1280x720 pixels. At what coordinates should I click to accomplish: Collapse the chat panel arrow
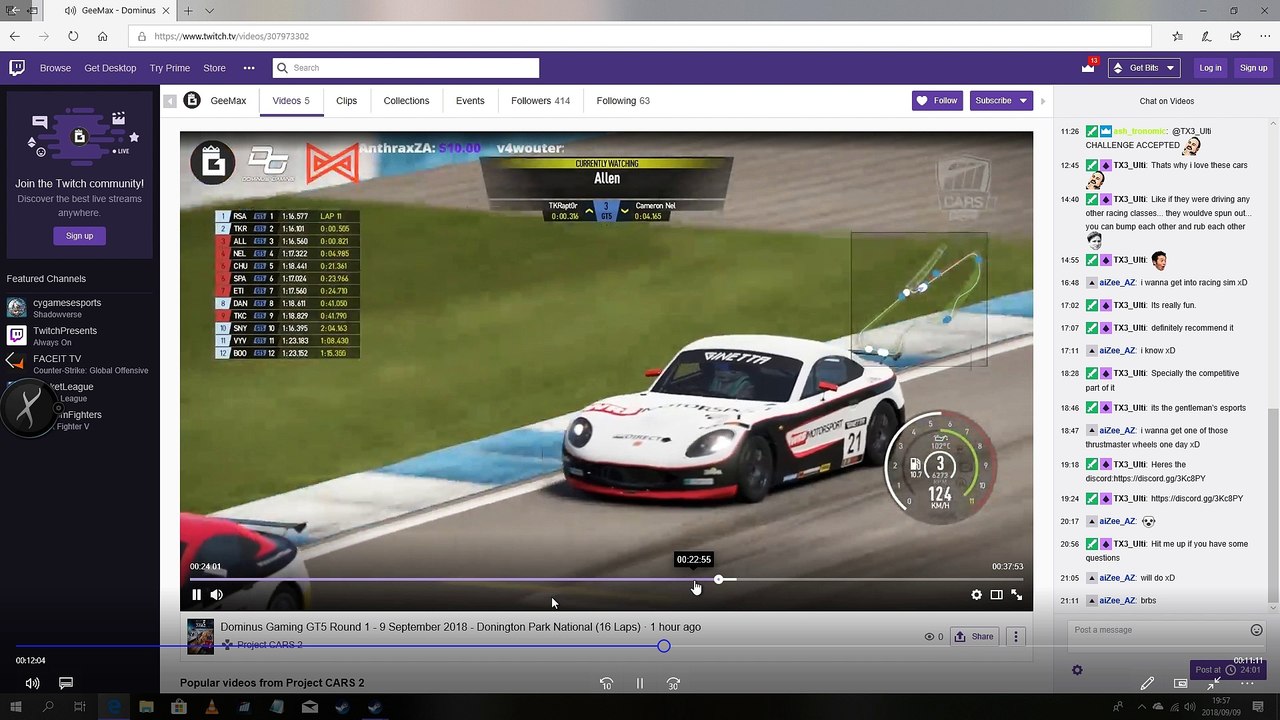(1043, 101)
